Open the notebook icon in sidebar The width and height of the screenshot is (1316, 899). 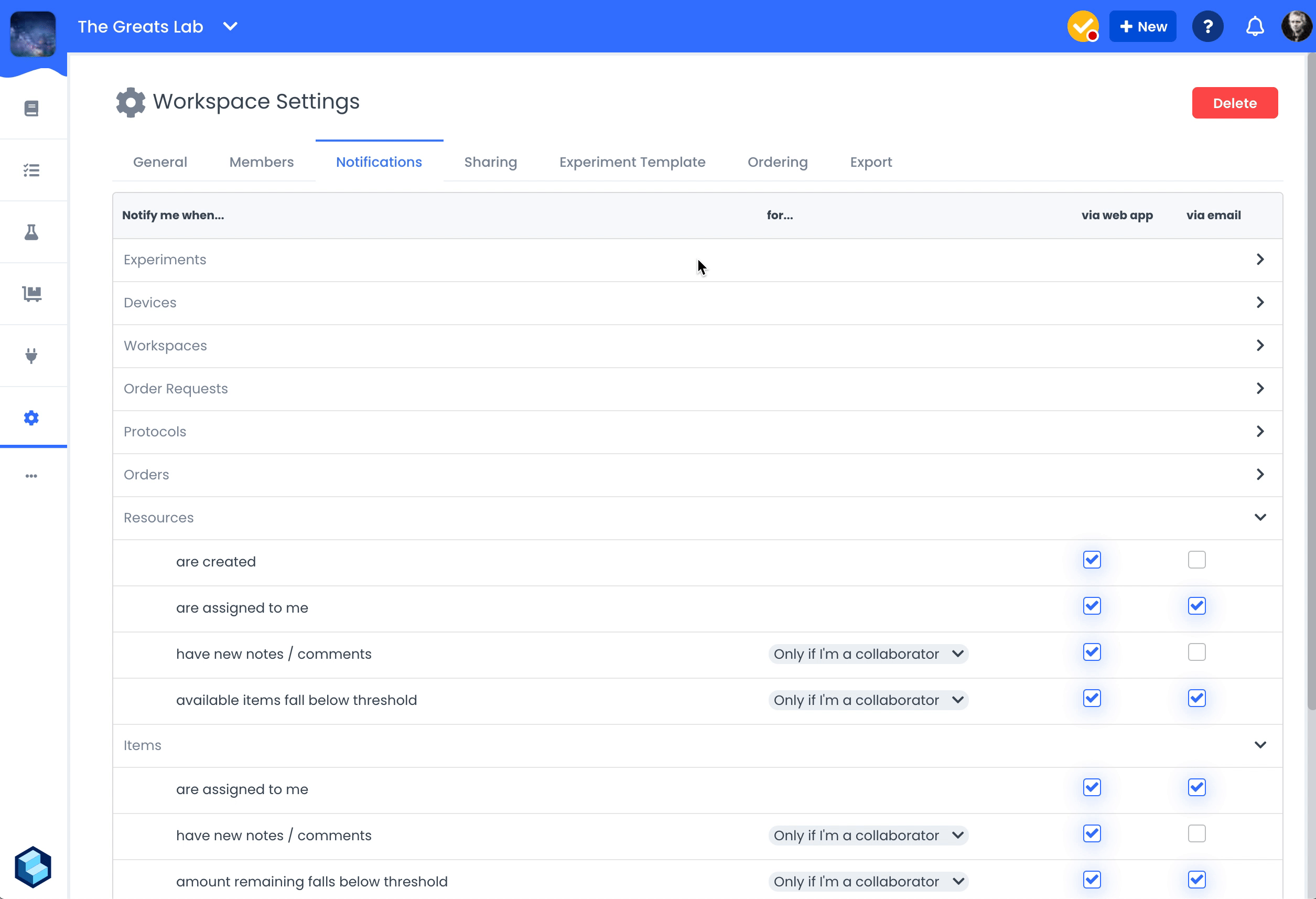coord(31,108)
